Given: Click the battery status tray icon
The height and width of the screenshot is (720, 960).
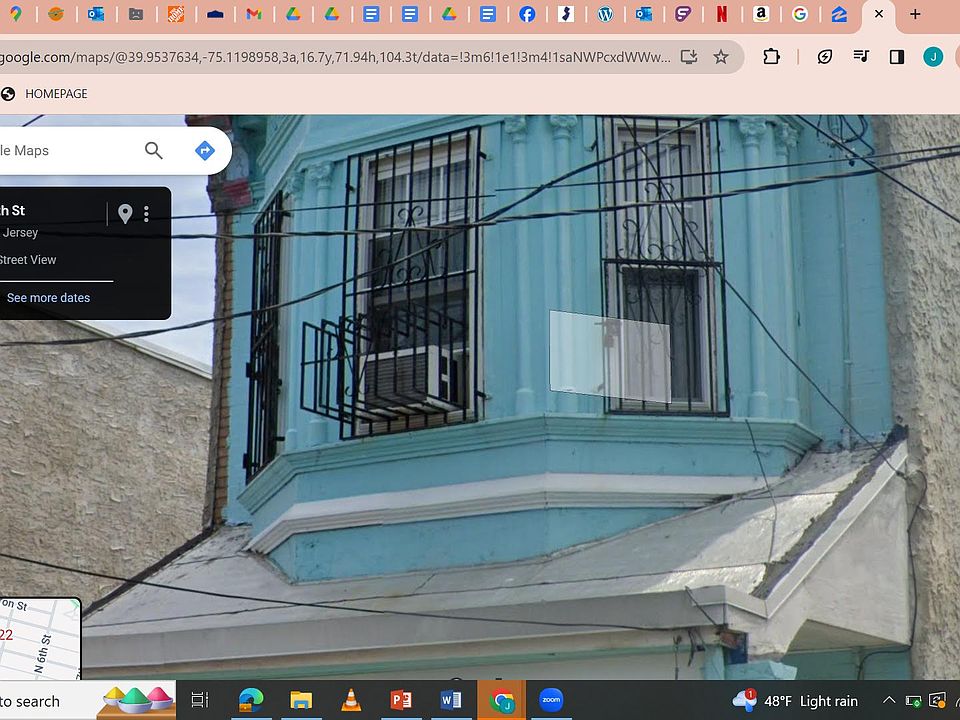Looking at the screenshot, I should [x=913, y=700].
